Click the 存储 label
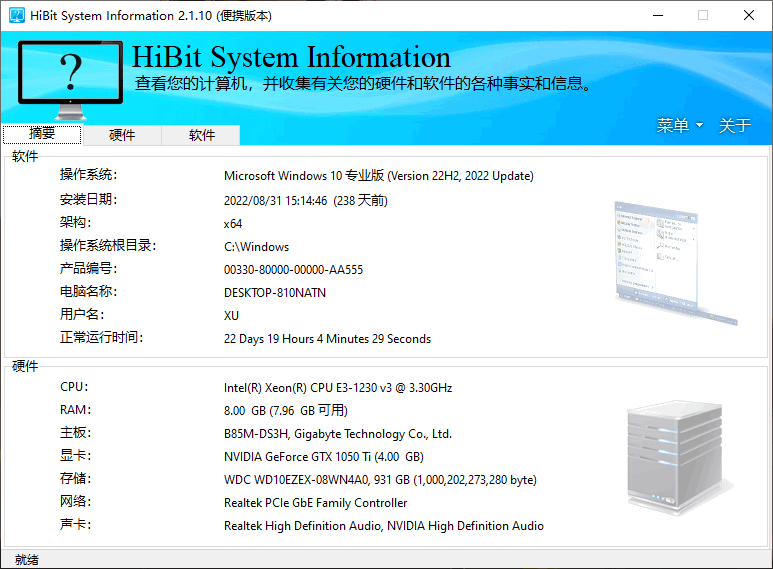This screenshot has width=773, height=569. pyautogui.click(x=75, y=478)
